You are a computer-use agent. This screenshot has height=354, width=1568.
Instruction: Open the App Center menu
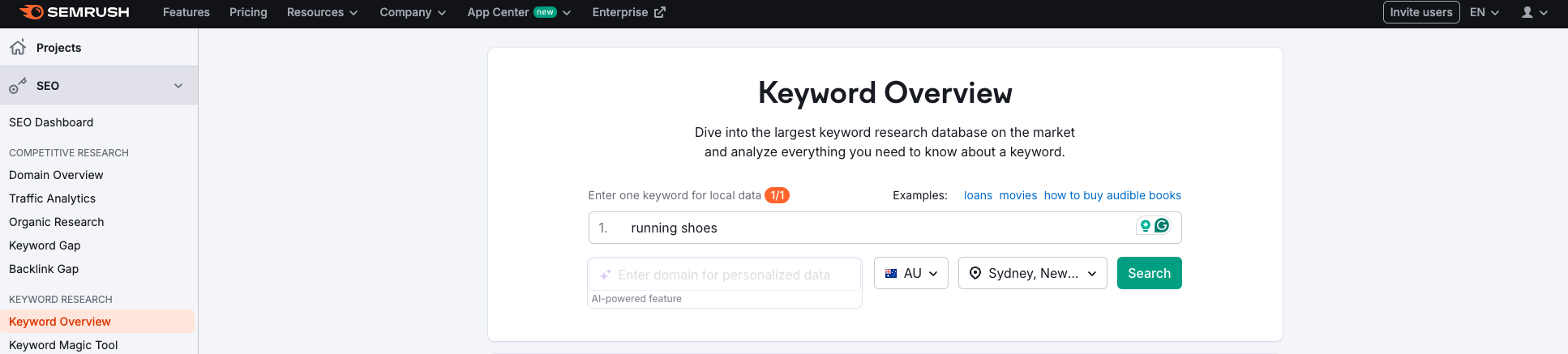[519, 12]
